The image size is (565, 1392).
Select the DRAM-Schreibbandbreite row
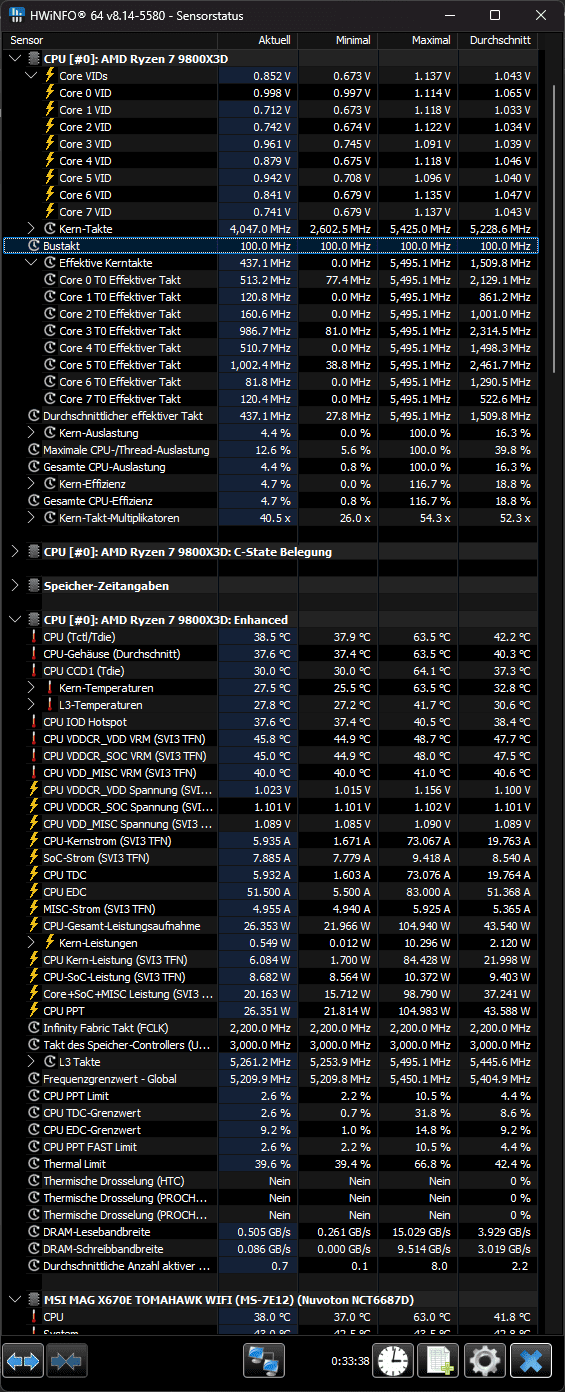click(271, 1249)
